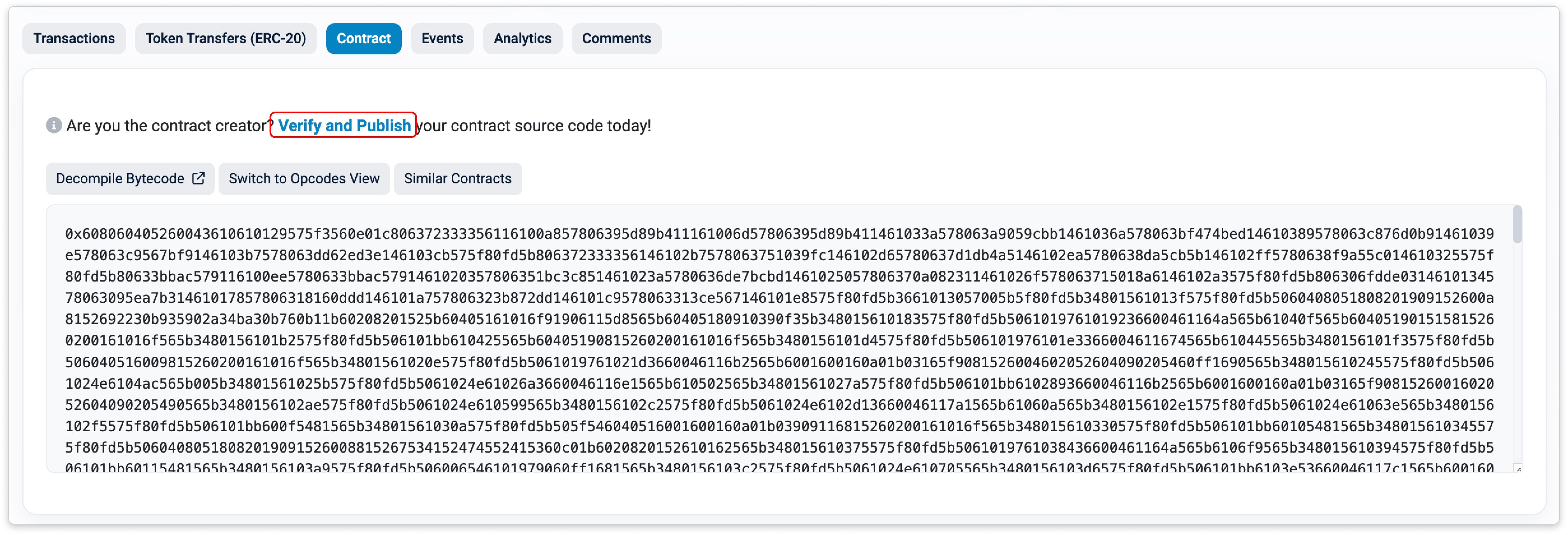Click the lower scrollbar track of bytecode box
Screen dimensions: 1568x535
(x=1517, y=366)
